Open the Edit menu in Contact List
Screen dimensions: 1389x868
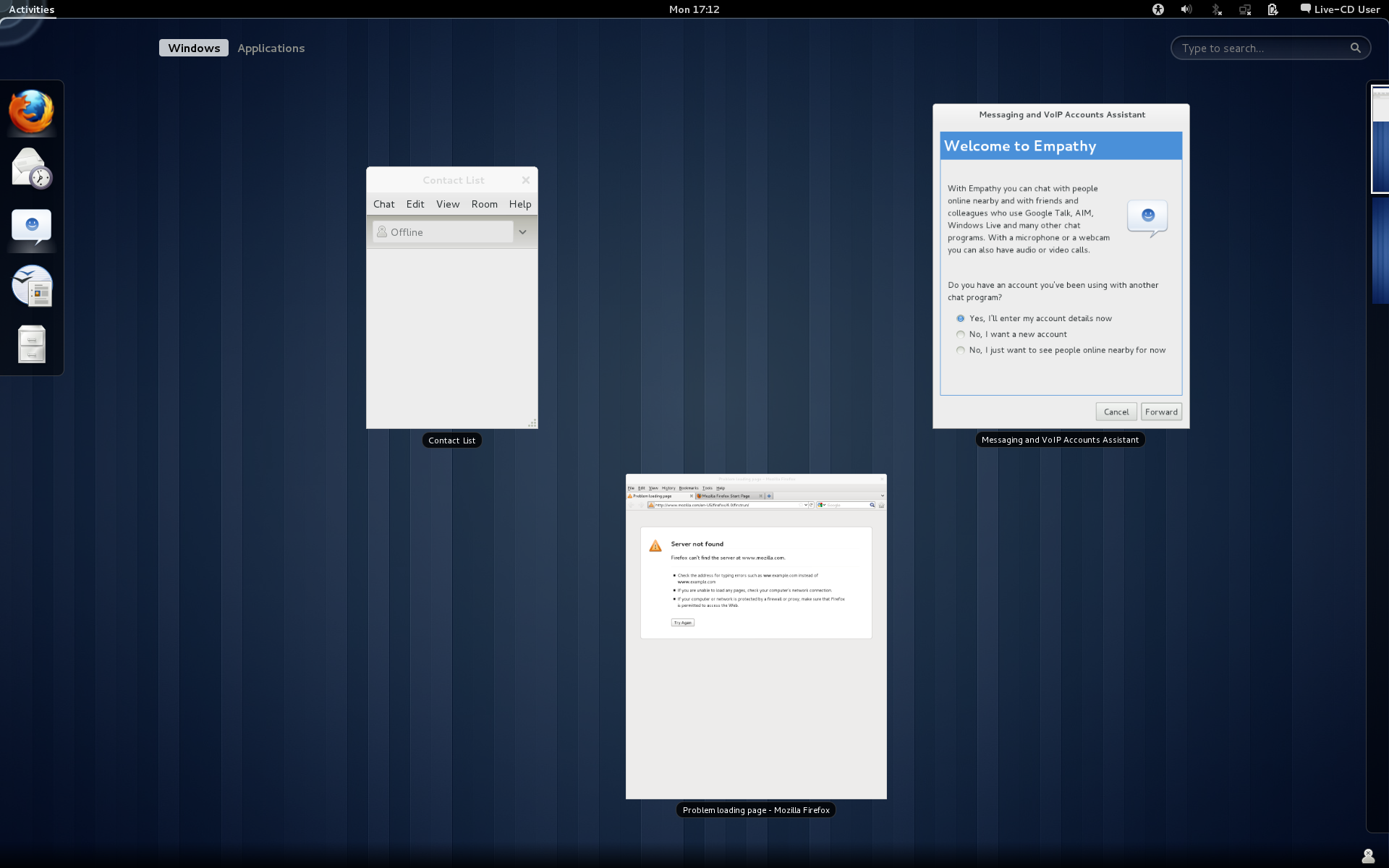point(415,204)
